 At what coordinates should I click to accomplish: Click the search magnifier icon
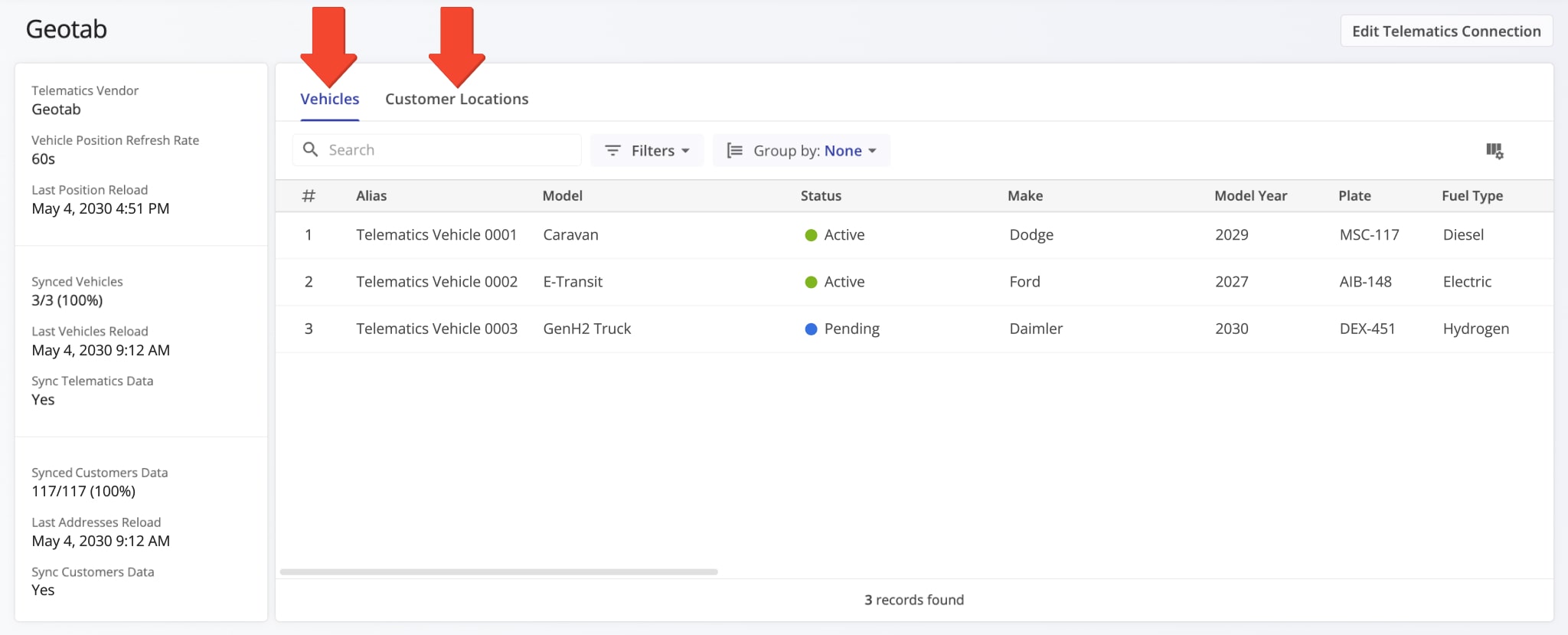click(310, 149)
